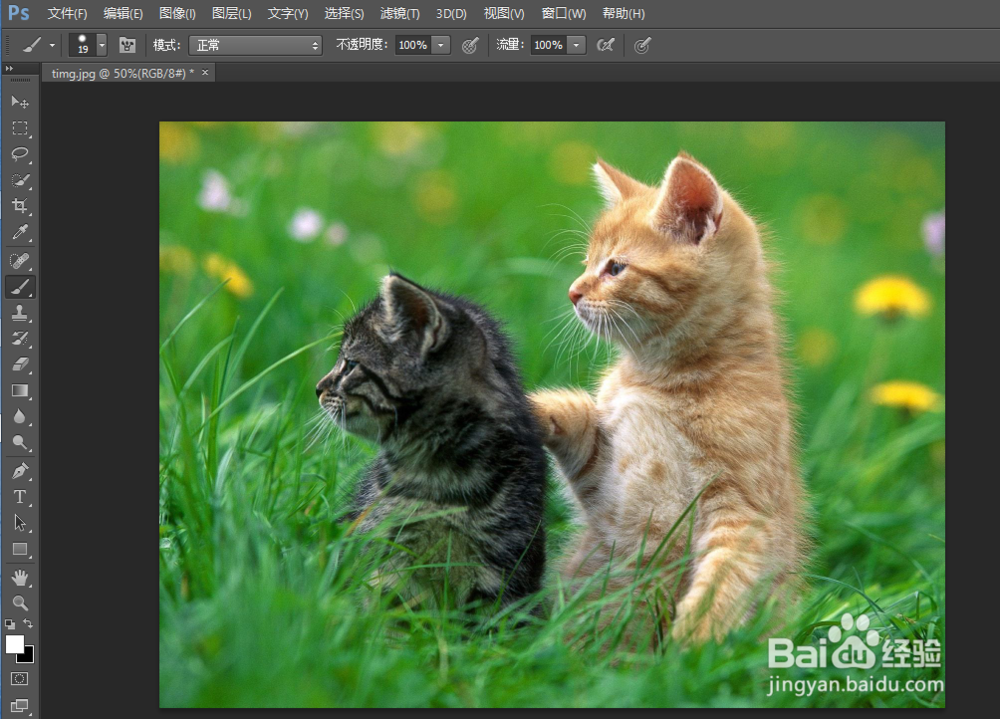The image size is (1000, 719).
Task: Click the opacity value field 100%
Action: (x=413, y=45)
